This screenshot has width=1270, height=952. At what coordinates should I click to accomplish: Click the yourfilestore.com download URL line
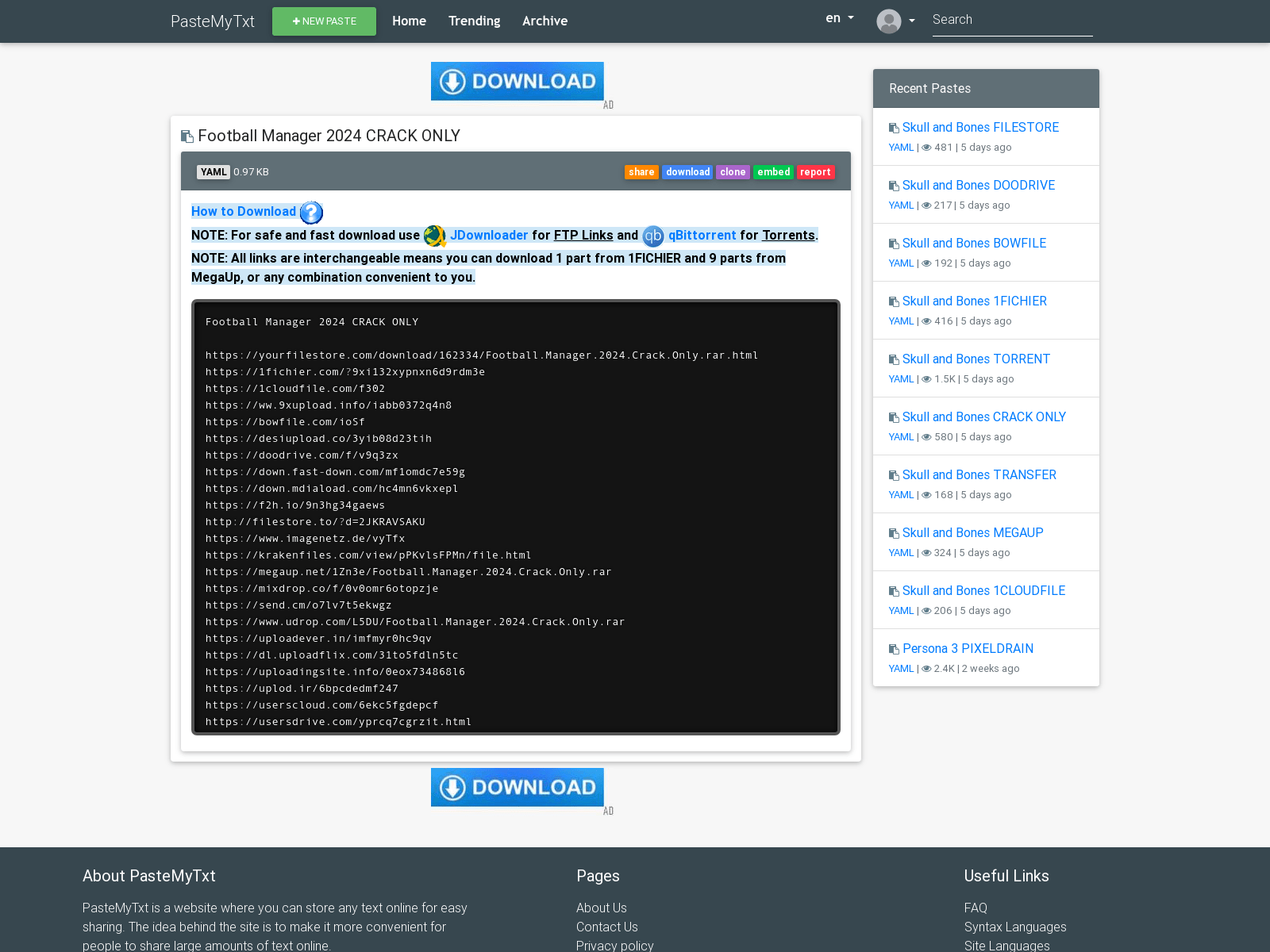coord(482,355)
